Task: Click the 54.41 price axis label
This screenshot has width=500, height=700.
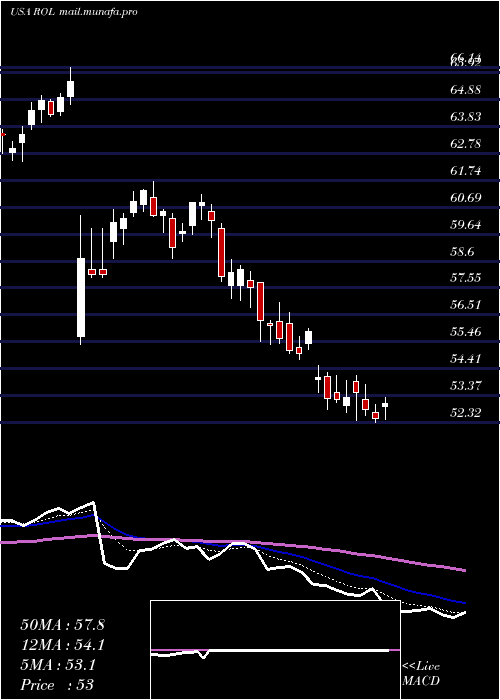Action: tap(466, 358)
